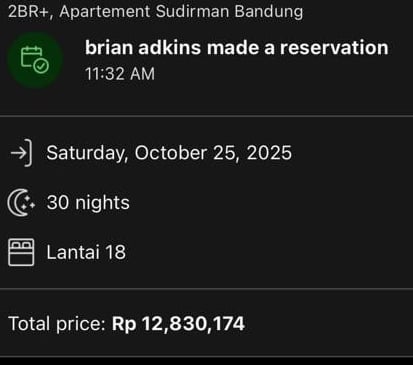
Task: Select the Lantai 18 room label
Action: (86, 252)
